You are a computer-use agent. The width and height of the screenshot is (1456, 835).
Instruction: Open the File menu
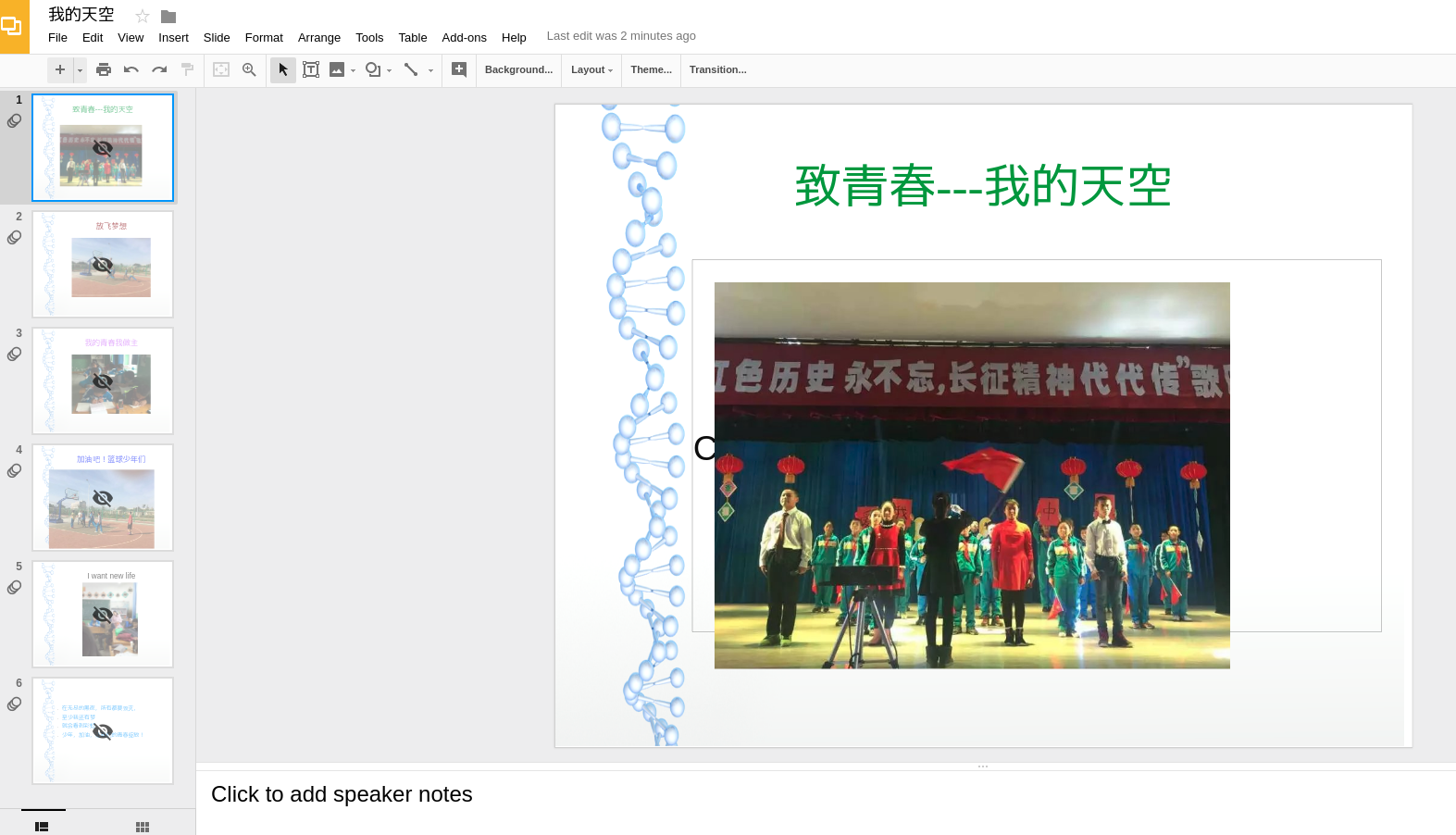point(57,38)
